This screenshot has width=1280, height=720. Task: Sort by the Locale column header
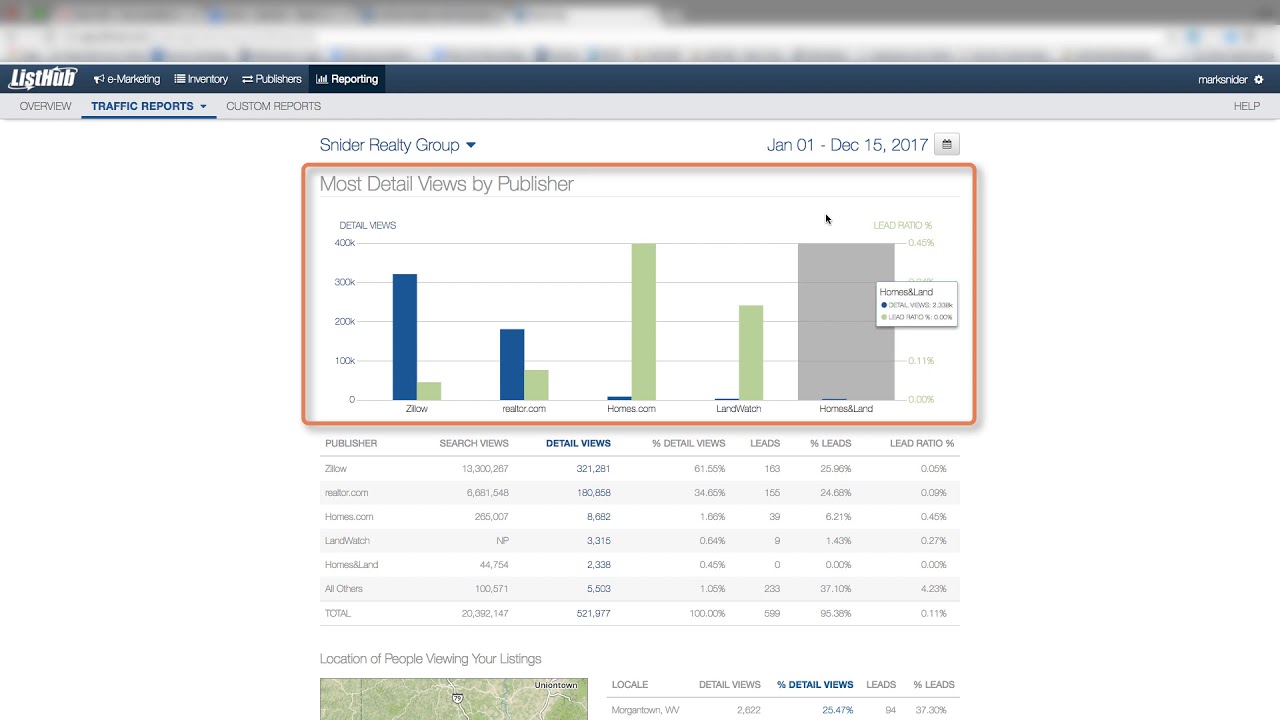point(630,685)
